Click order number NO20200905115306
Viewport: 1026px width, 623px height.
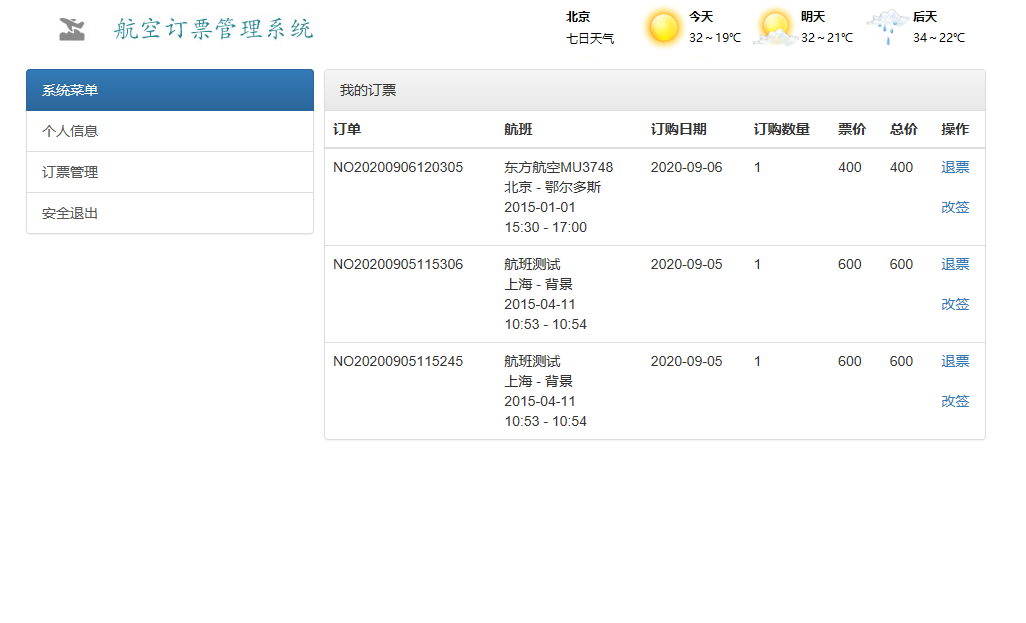click(x=398, y=264)
